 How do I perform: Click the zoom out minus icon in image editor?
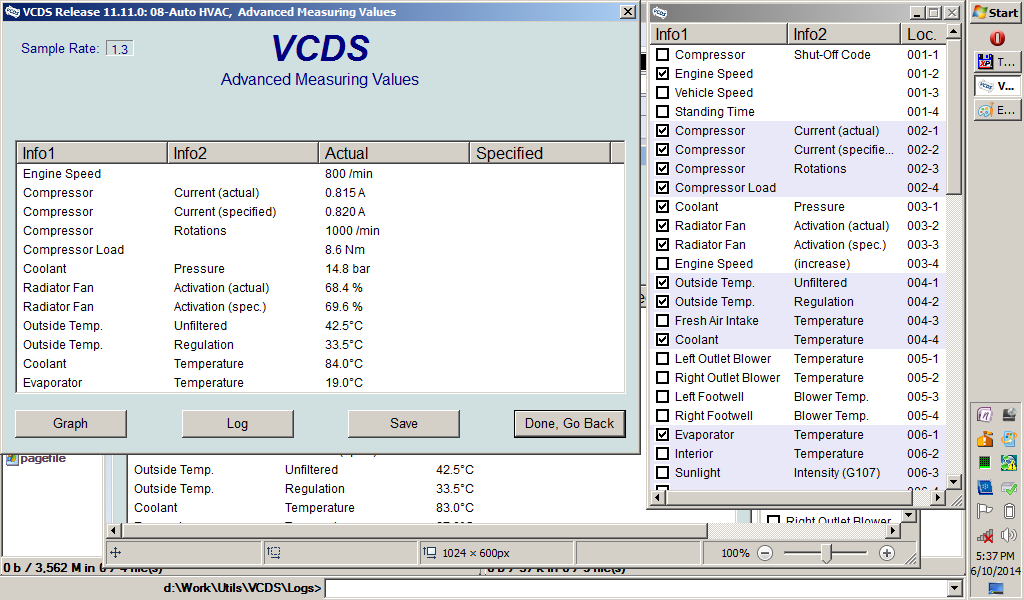(765, 553)
